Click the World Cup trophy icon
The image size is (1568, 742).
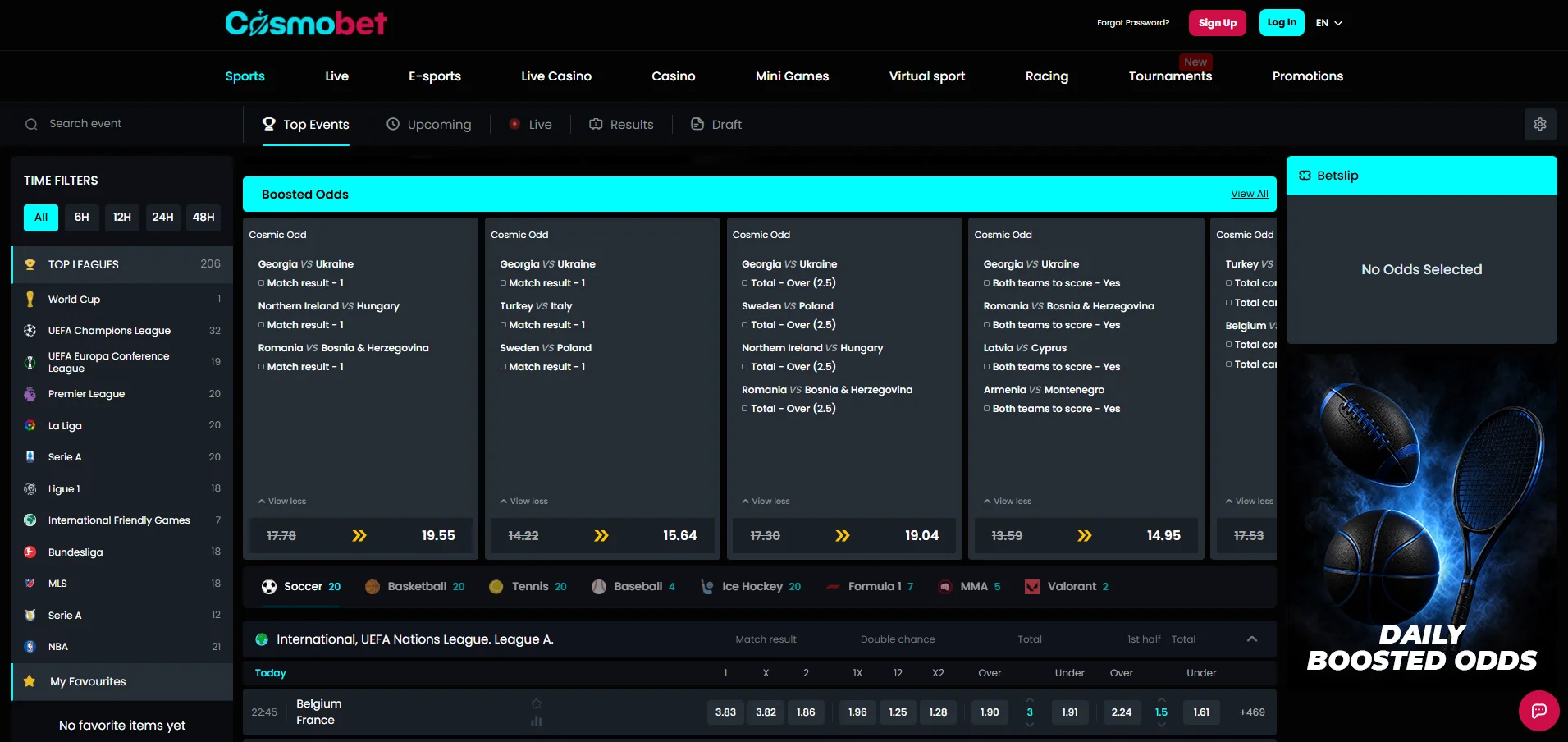pyautogui.click(x=30, y=299)
